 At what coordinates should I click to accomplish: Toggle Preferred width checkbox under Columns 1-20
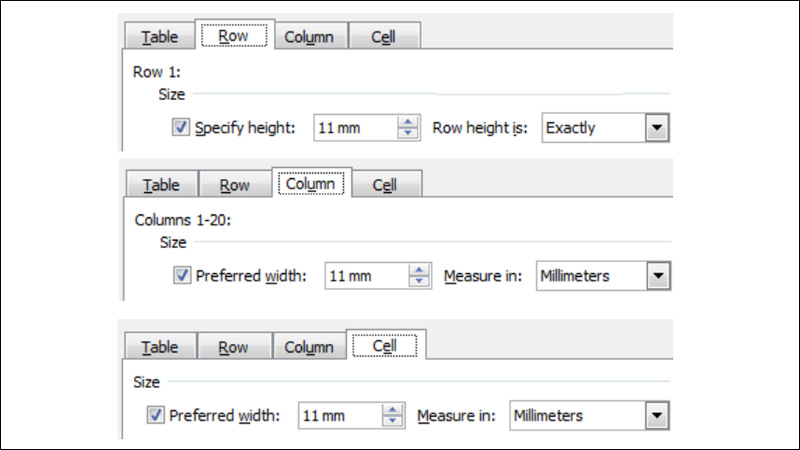click(182, 276)
